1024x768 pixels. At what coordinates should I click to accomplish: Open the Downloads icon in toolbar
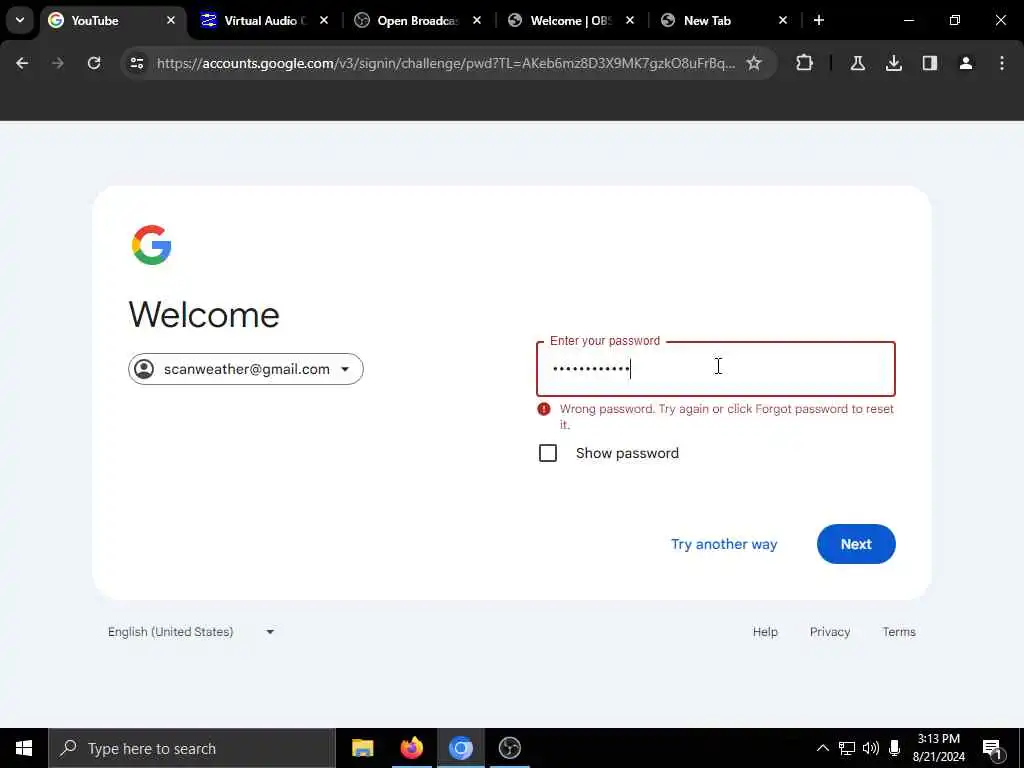[893, 63]
